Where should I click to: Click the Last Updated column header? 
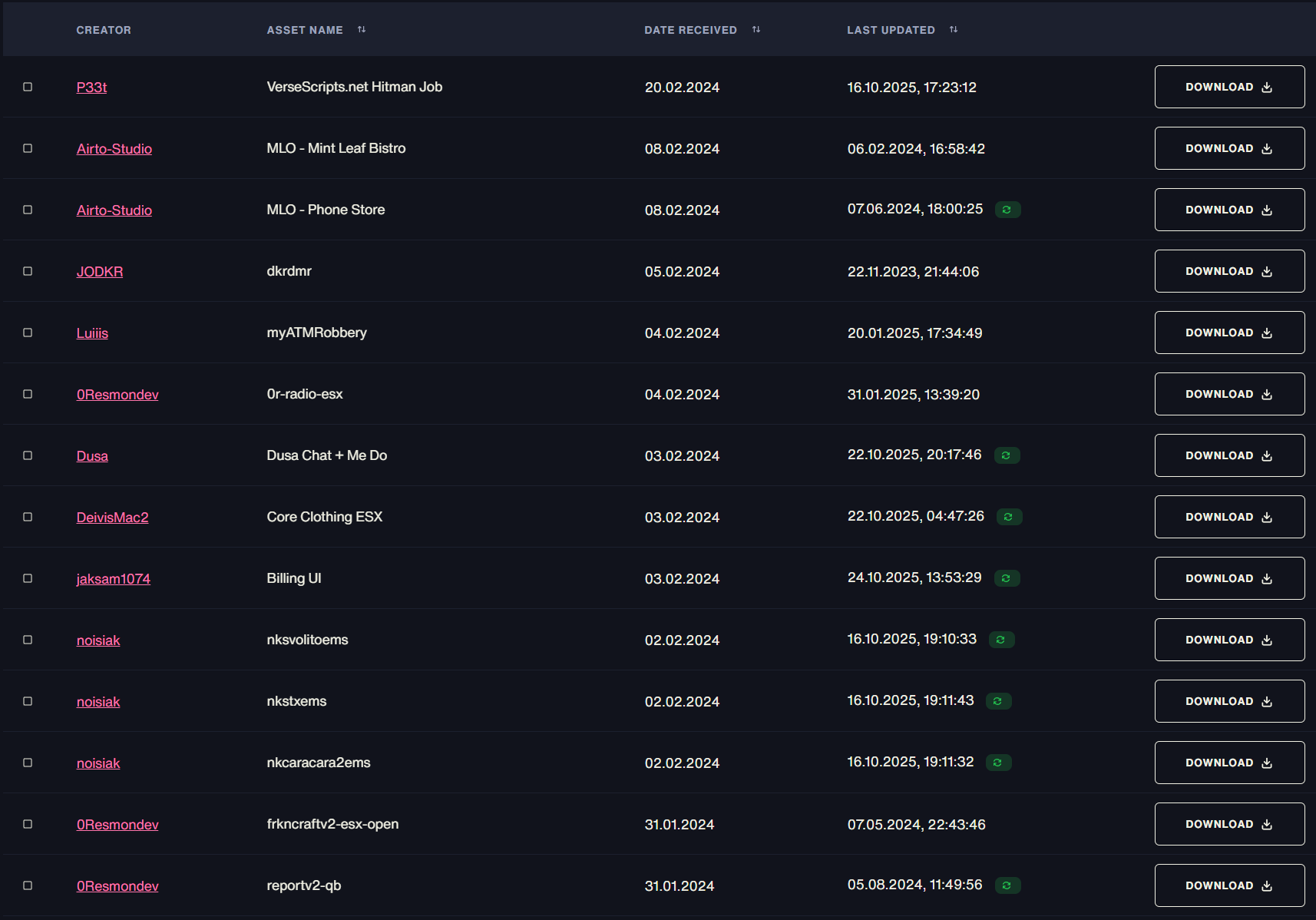[x=891, y=30]
